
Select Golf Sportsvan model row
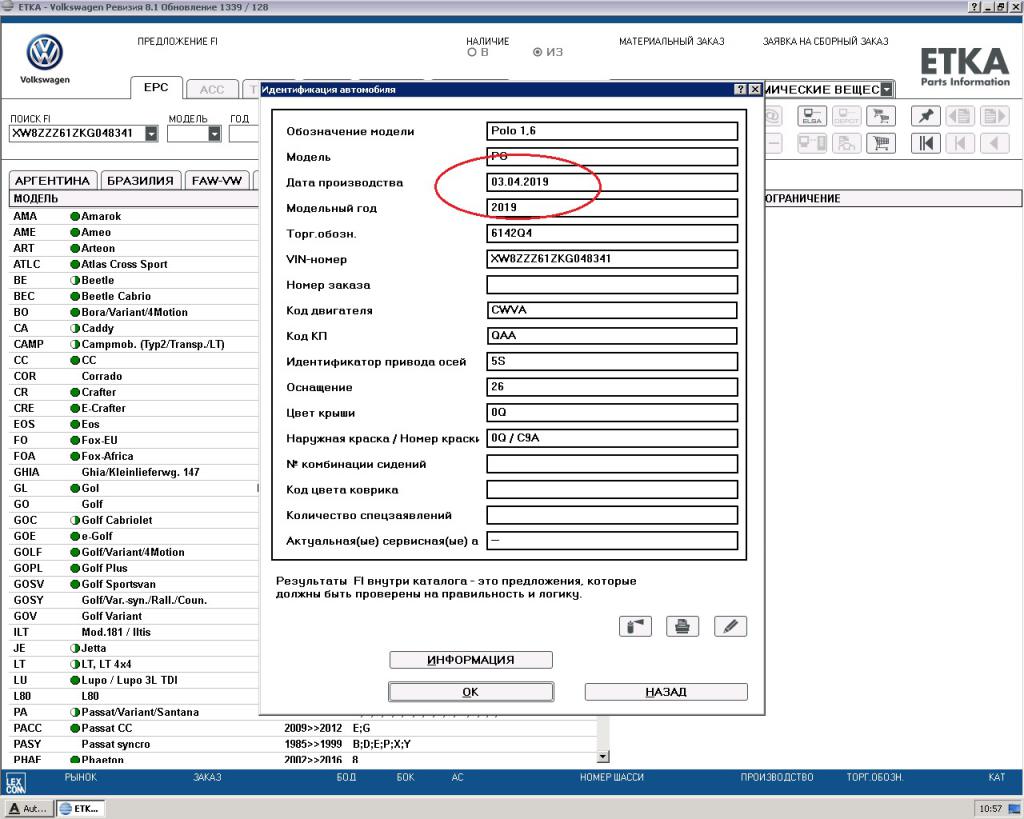point(134,584)
